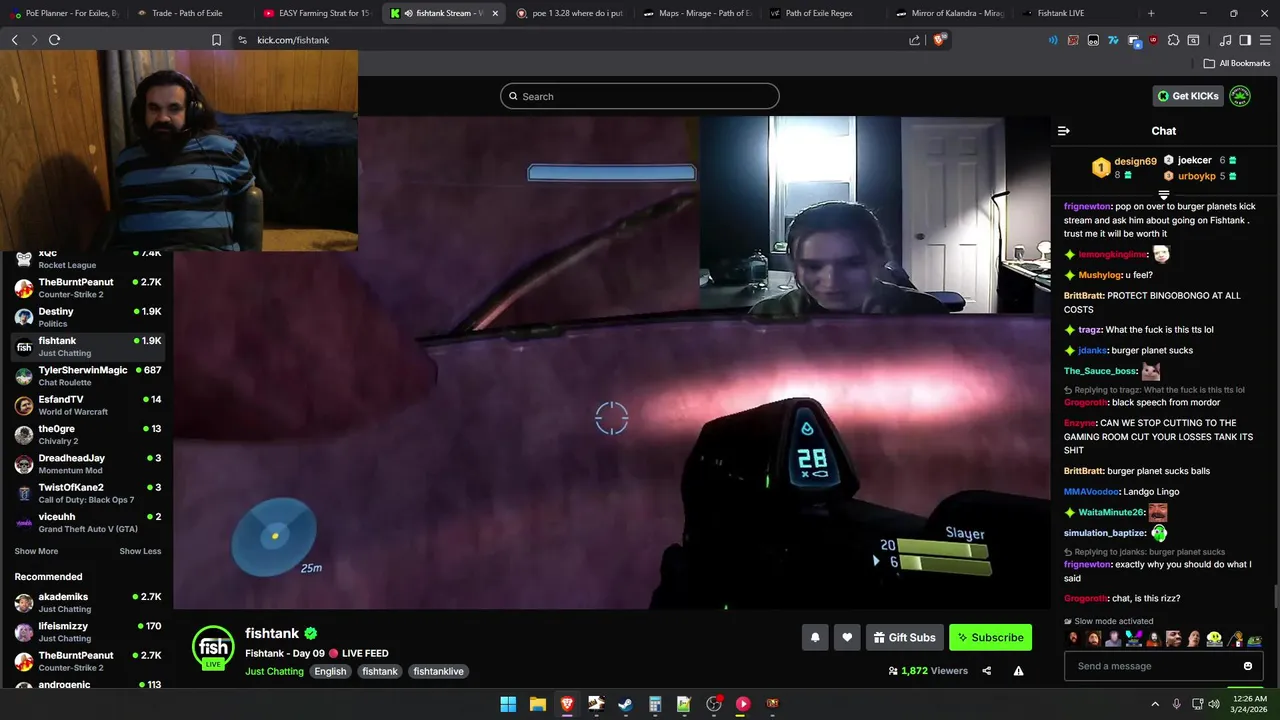Switch to Mirror of Kalandra tab
1280x720 pixels.
(950, 13)
